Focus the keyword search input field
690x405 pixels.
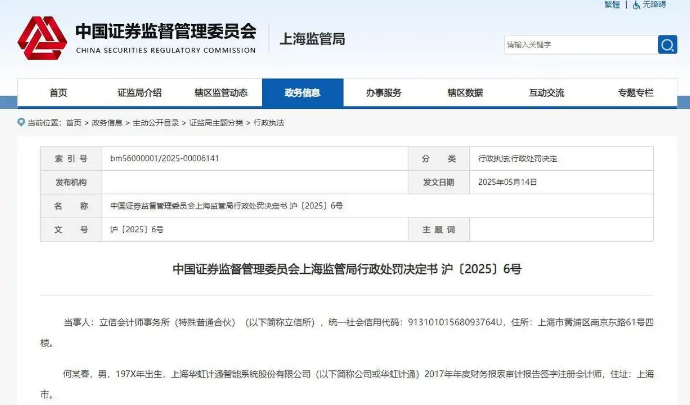coord(581,44)
